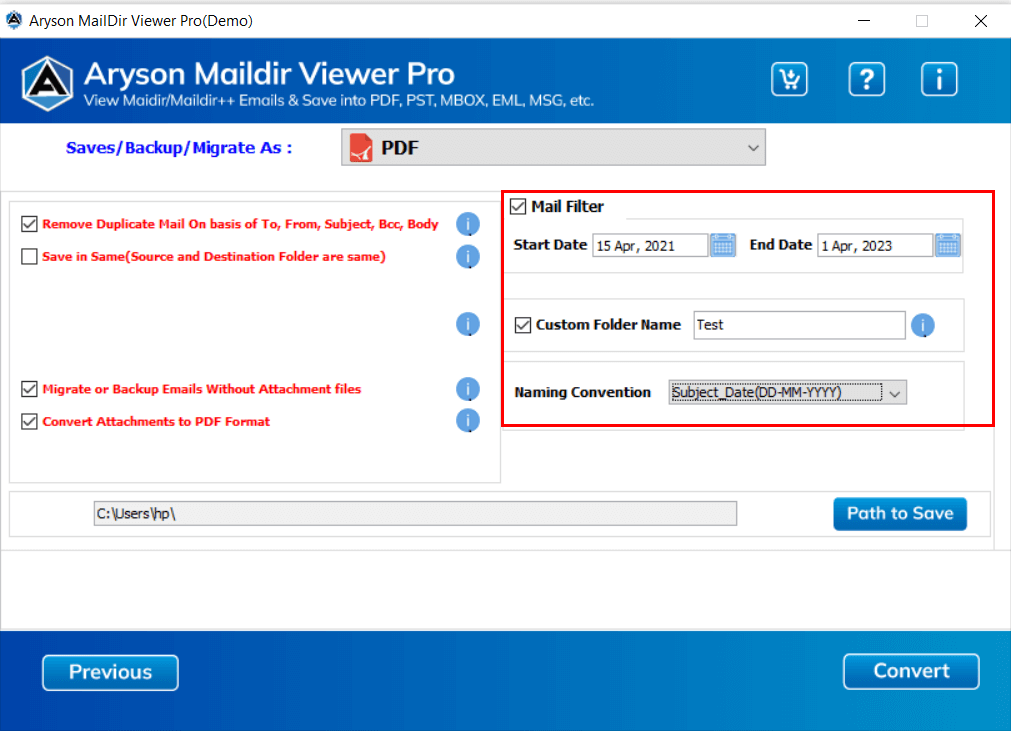Open the about info icon in header
Image resolution: width=1011 pixels, height=731 pixels.
click(939, 79)
